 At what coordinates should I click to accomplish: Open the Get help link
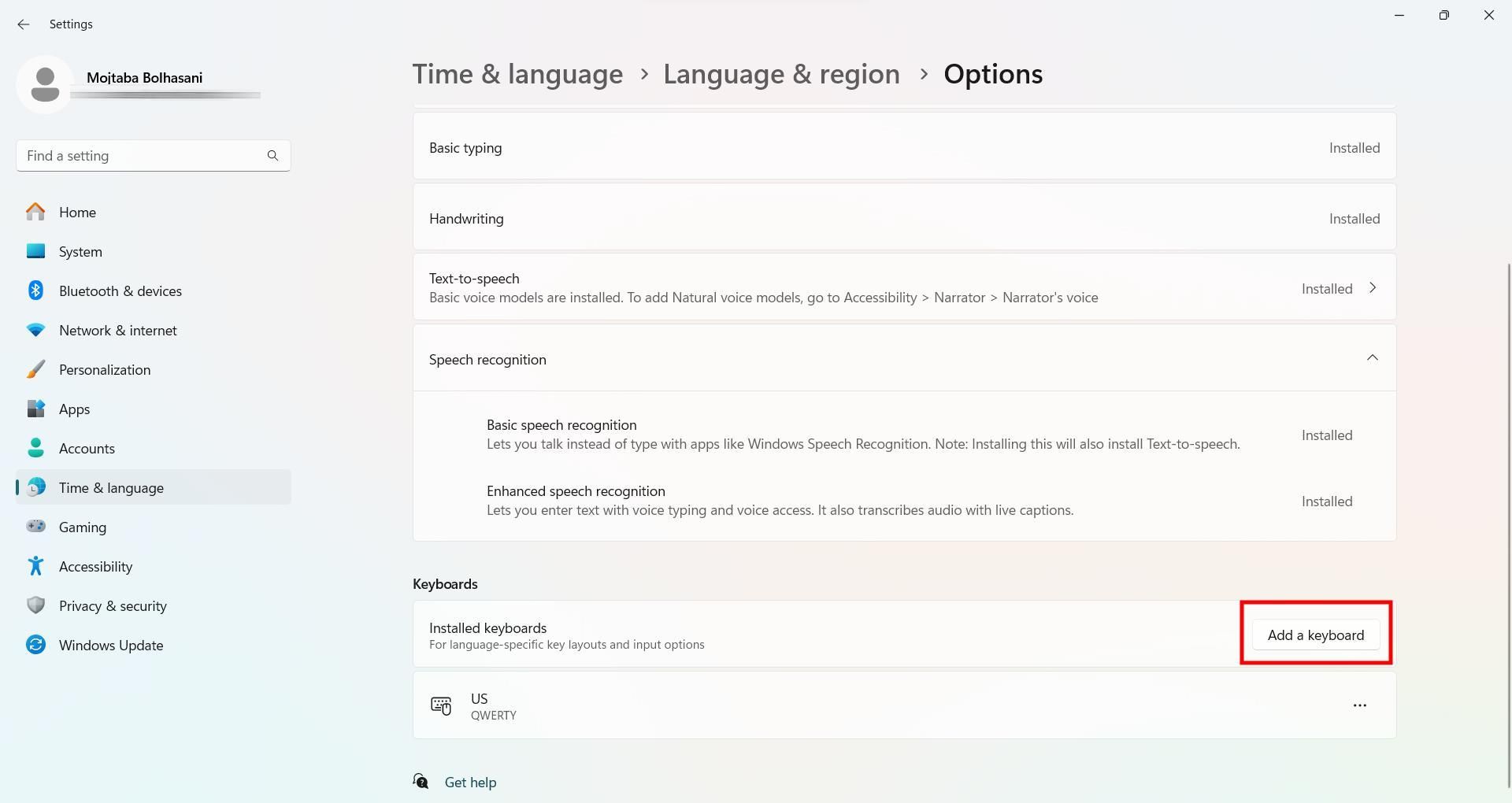point(470,782)
